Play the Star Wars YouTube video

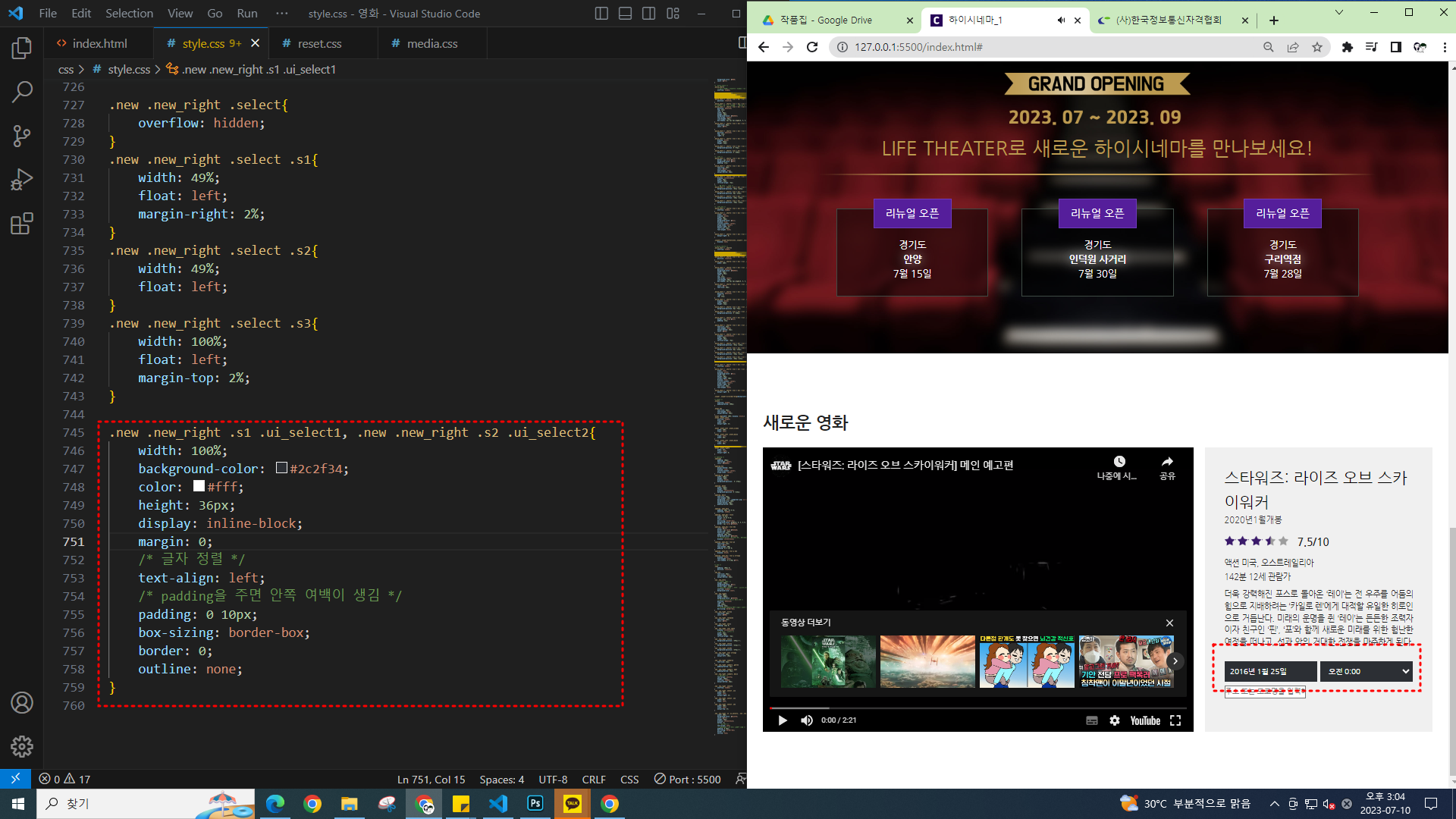(x=783, y=720)
